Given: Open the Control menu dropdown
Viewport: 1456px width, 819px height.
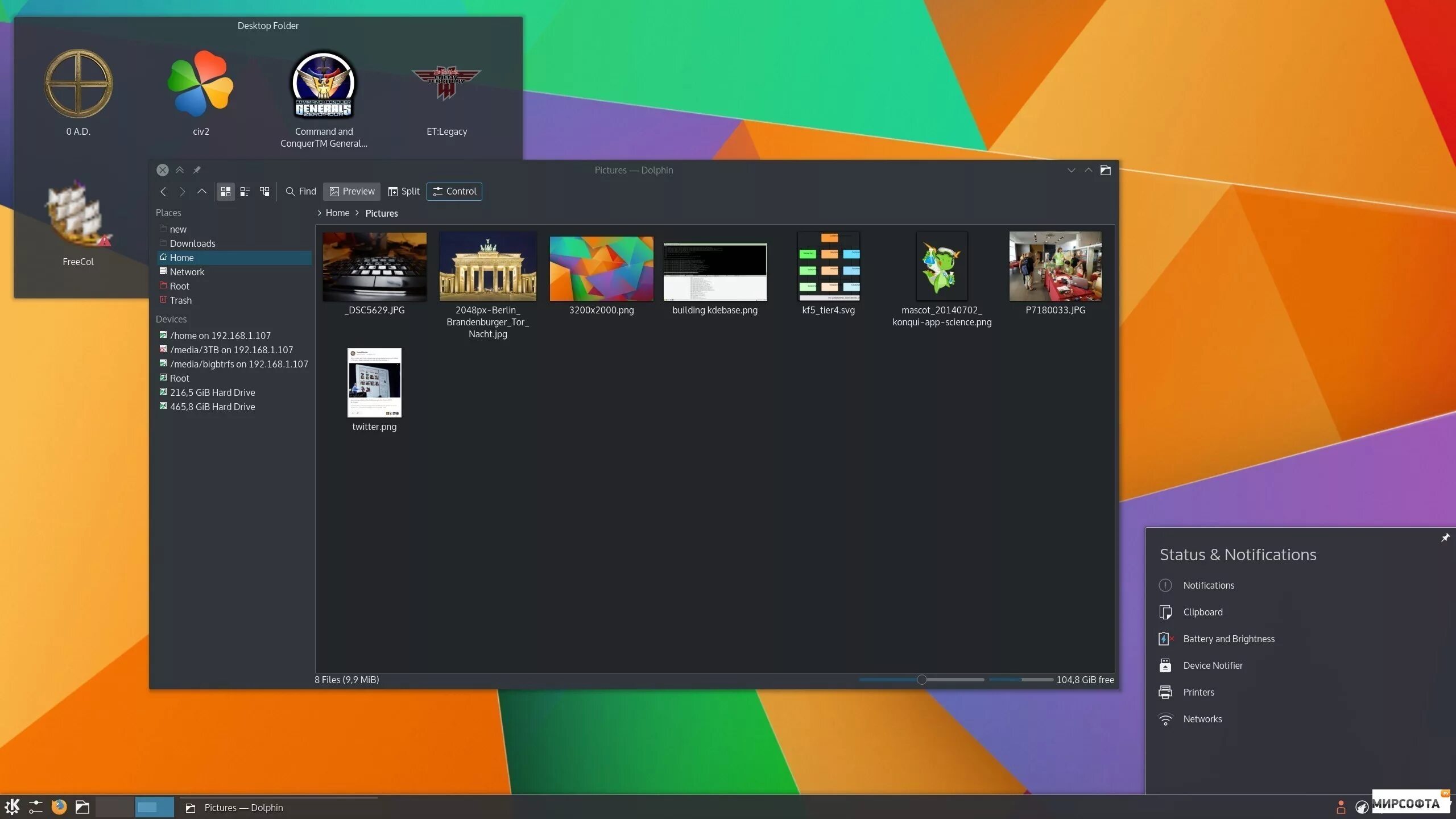Looking at the screenshot, I should coord(454,192).
